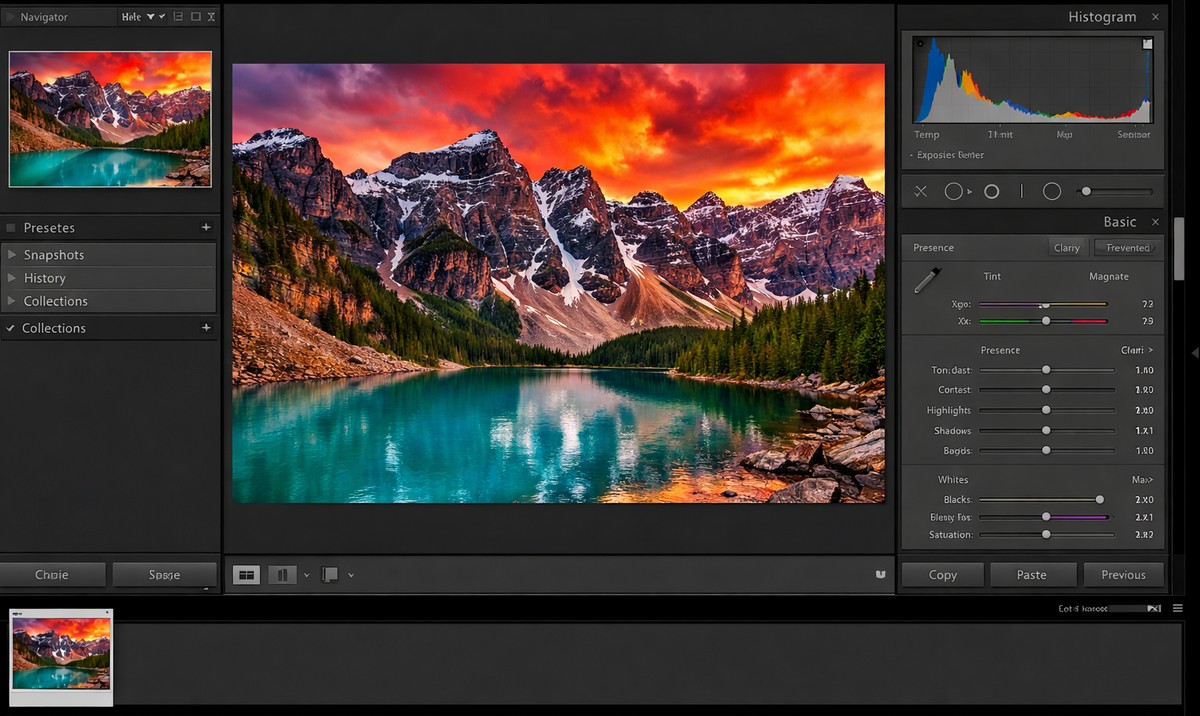This screenshot has width=1200, height=716.
Task: Select the filmstrip thumbnail at bottom
Action: tap(61, 655)
